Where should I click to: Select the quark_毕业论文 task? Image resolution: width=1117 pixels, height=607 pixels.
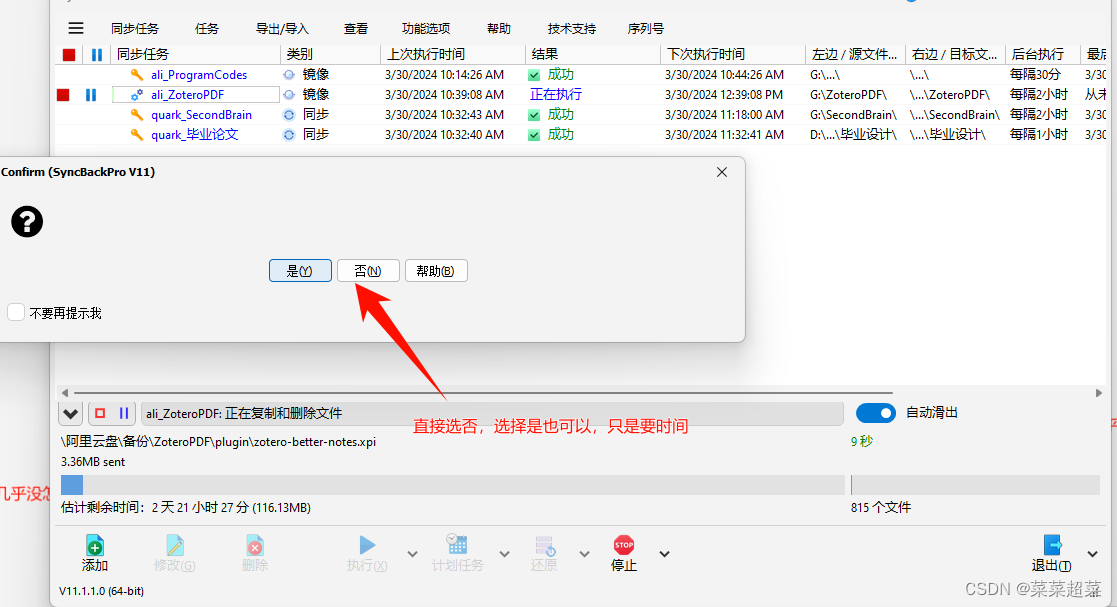point(194,135)
